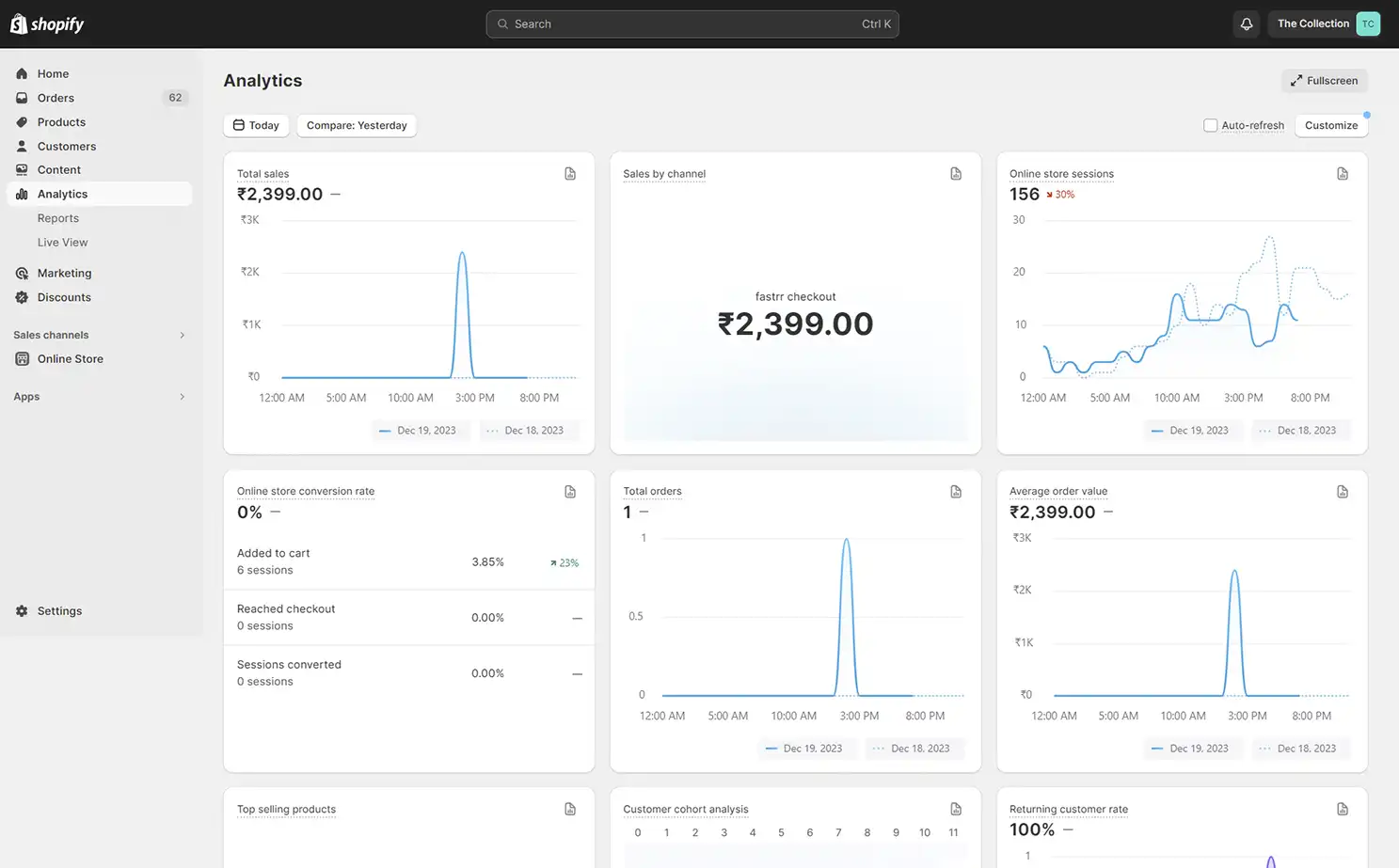Viewport: 1399px width, 868px height.
Task: Open the report icon on Online store sessions card
Action: tap(1343, 173)
